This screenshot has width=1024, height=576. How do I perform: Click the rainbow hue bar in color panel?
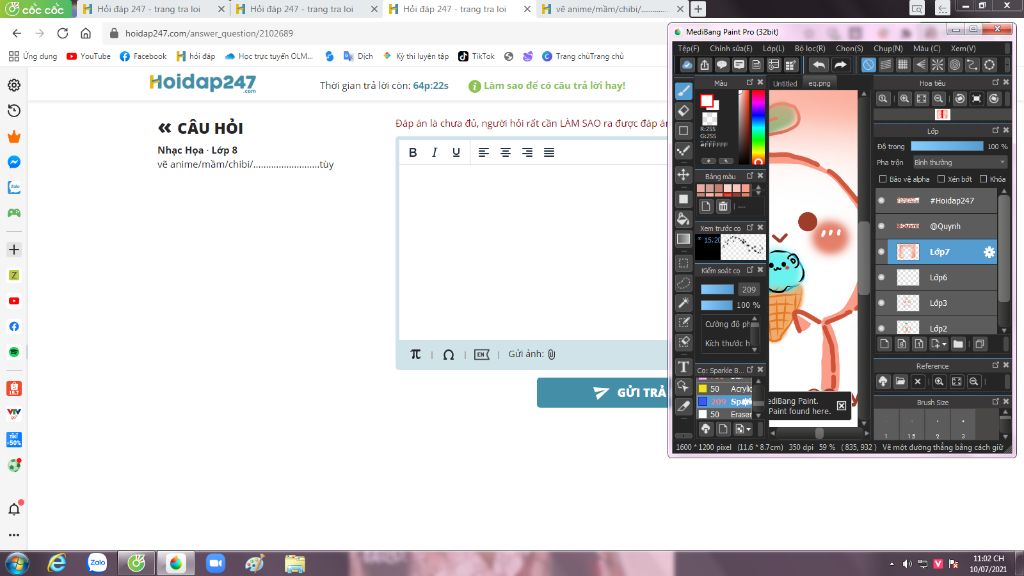758,127
